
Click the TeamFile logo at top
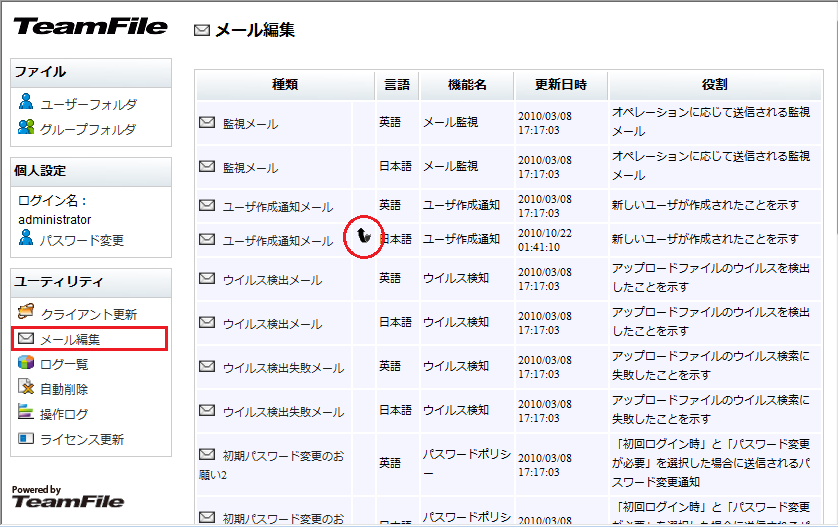(x=90, y=27)
